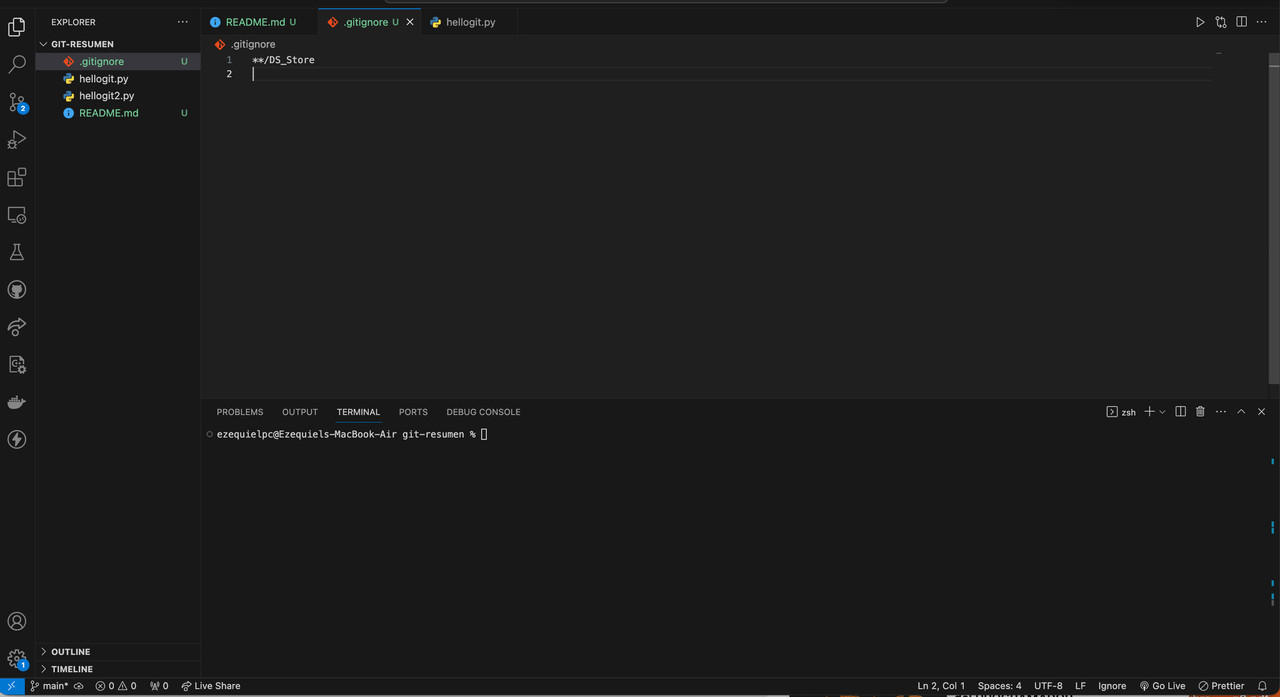Kill the terminal with trash icon
1280x697 pixels.
[1200, 412]
